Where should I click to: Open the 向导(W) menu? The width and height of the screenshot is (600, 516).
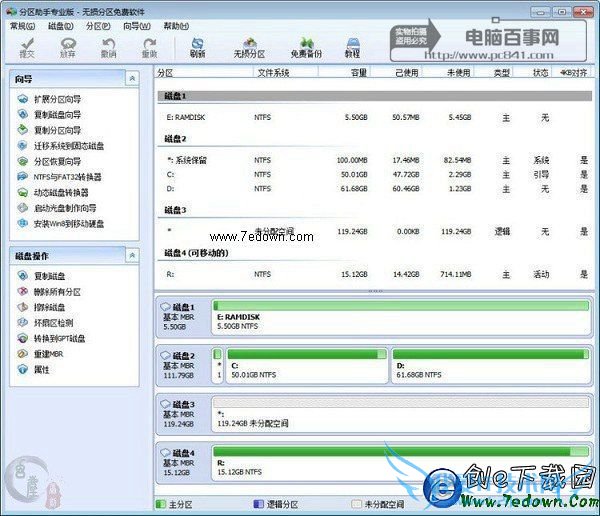point(137,26)
